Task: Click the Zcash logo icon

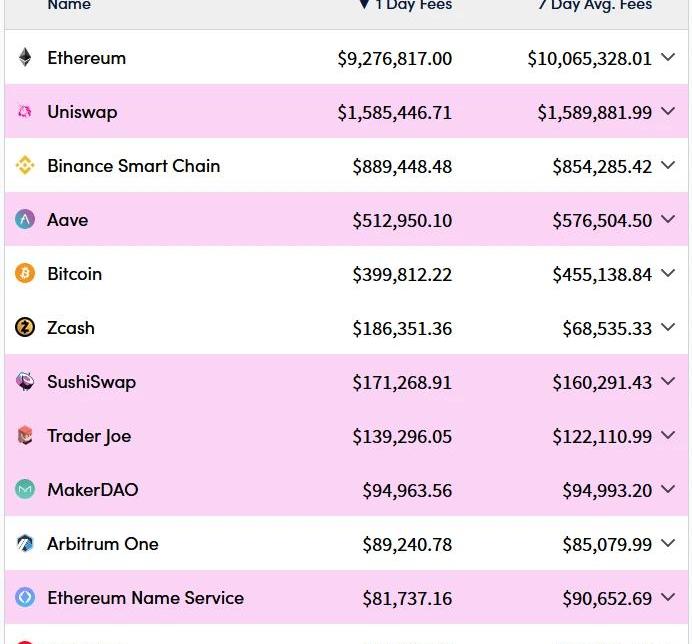Action: [25, 328]
